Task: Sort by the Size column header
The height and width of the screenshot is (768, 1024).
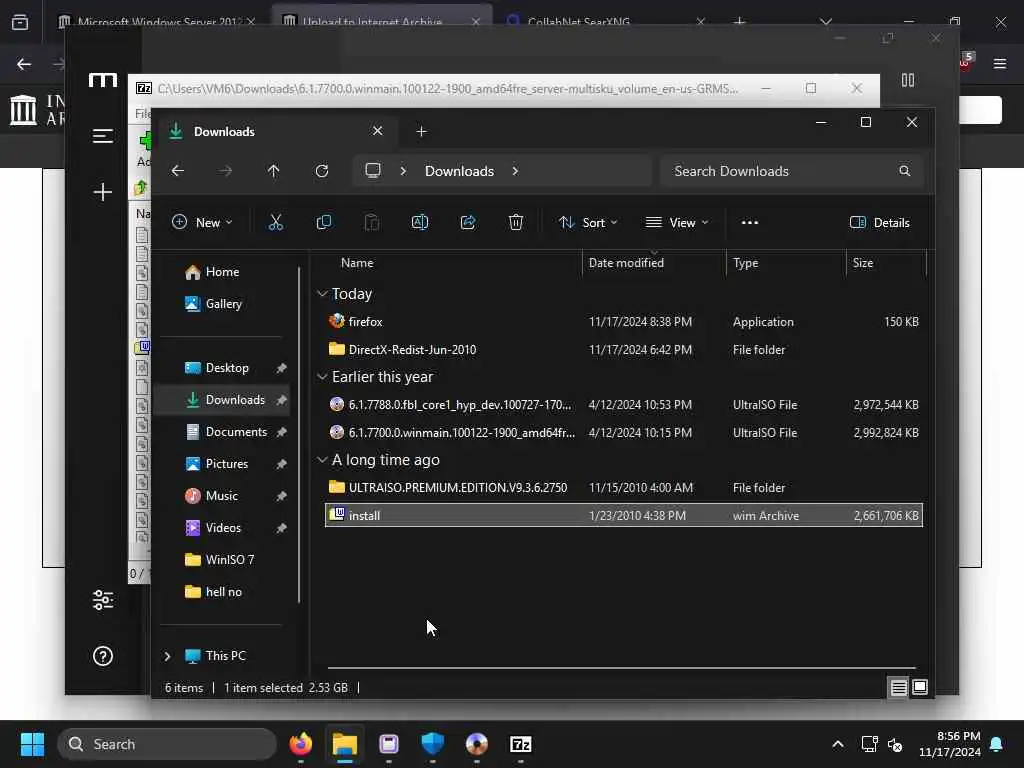Action: (886, 263)
